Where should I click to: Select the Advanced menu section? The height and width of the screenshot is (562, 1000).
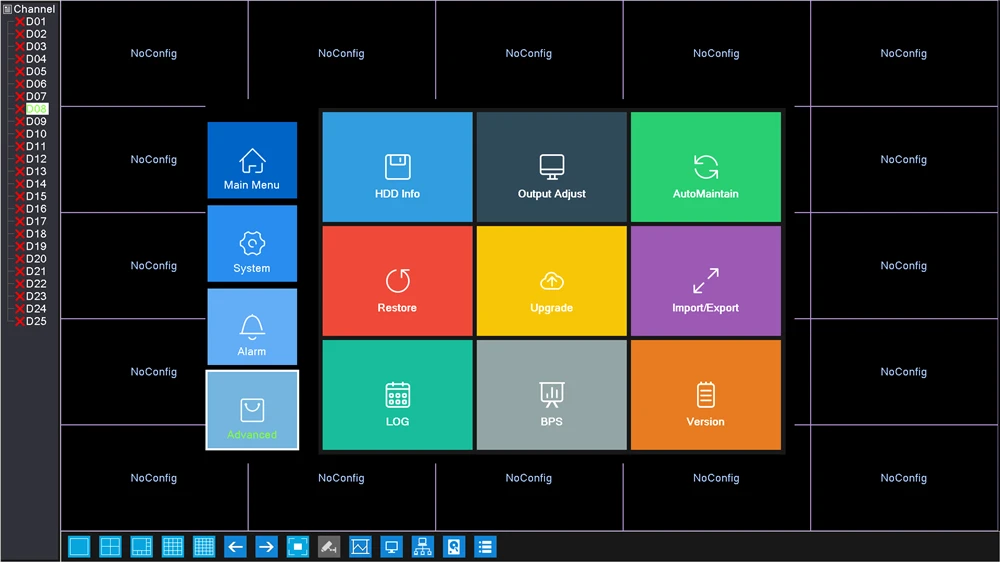(252, 410)
